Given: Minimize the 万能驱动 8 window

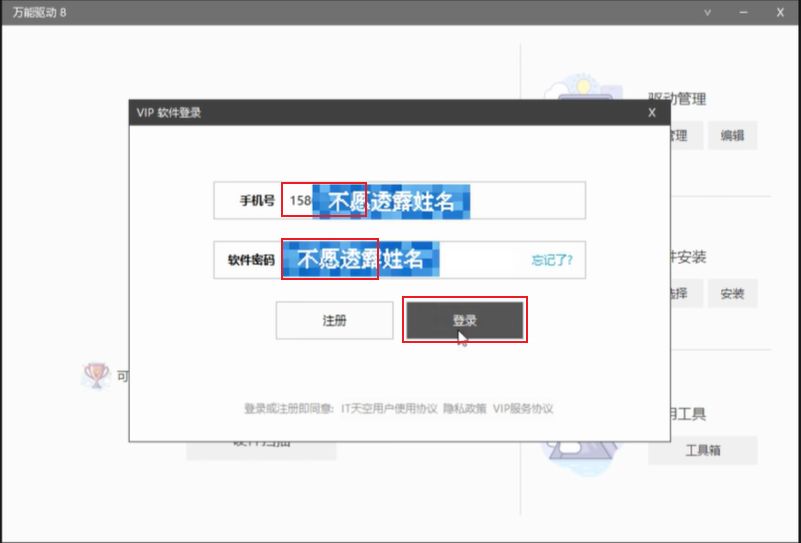Looking at the screenshot, I should coord(743,12).
